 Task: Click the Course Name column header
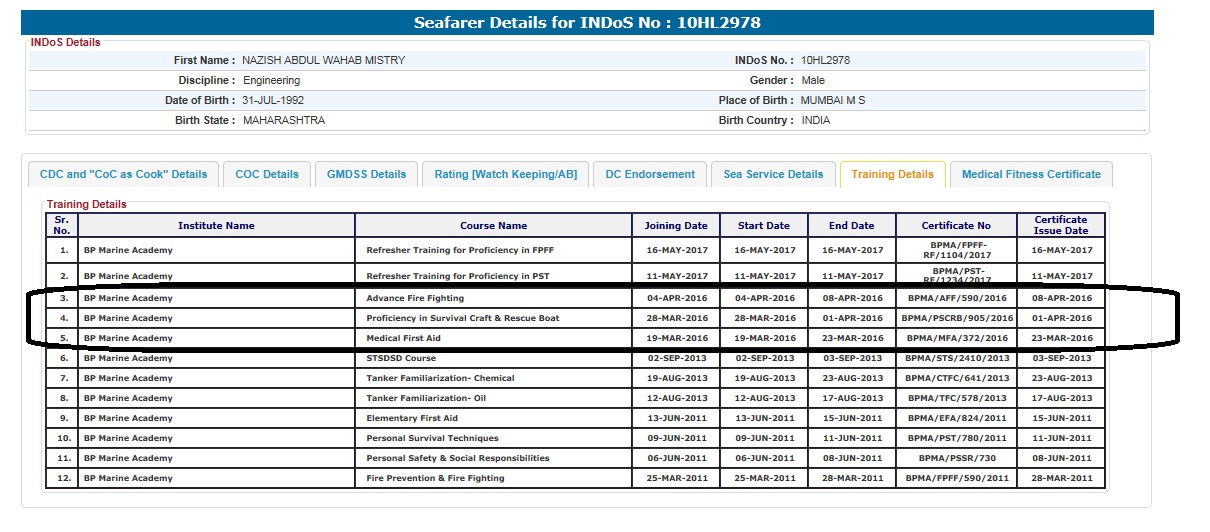493,226
